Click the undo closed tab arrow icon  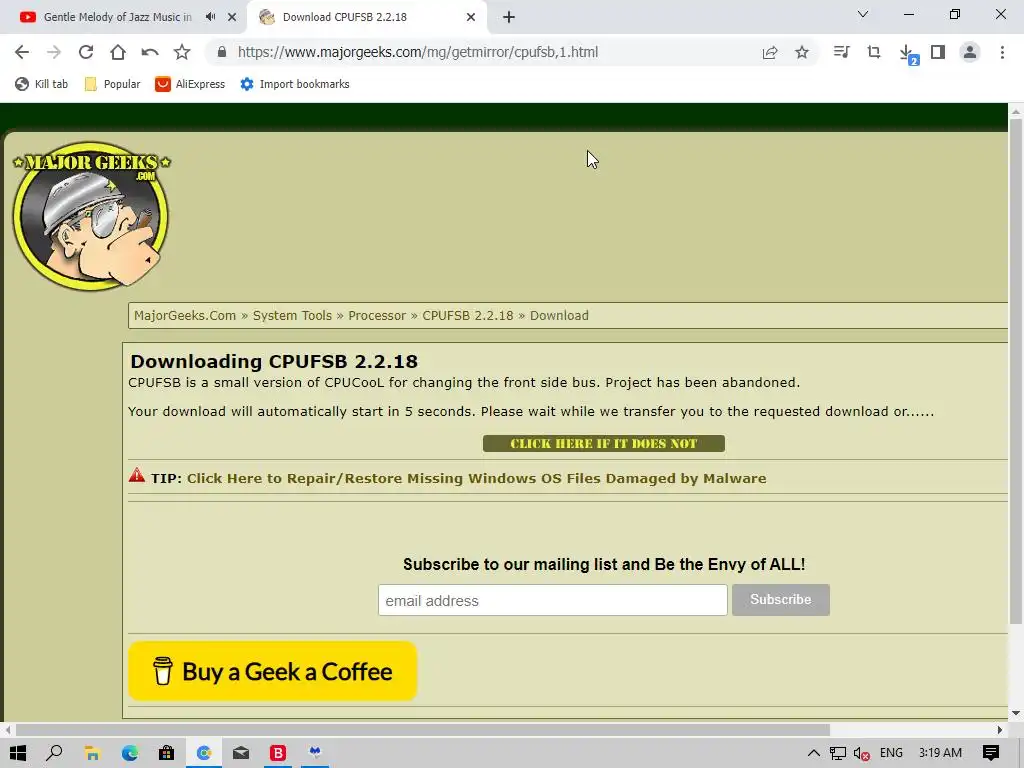tap(150, 52)
